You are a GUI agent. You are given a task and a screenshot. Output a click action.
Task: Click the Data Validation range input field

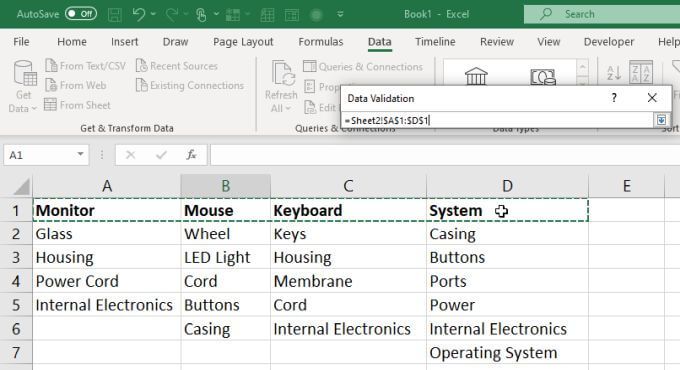pyautogui.click(x=497, y=120)
